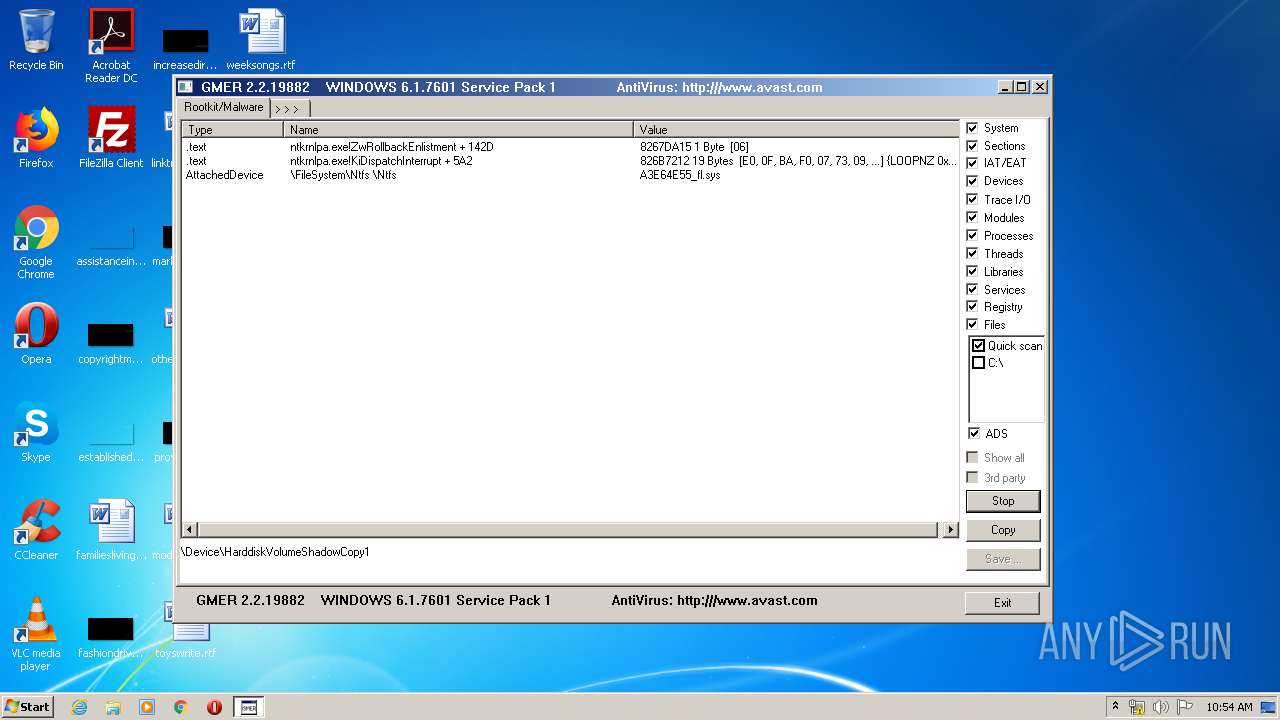Click horizontal scrollbar left arrow
Image resolution: width=1280 pixels, height=720 pixels.
click(x=190, y=529)
